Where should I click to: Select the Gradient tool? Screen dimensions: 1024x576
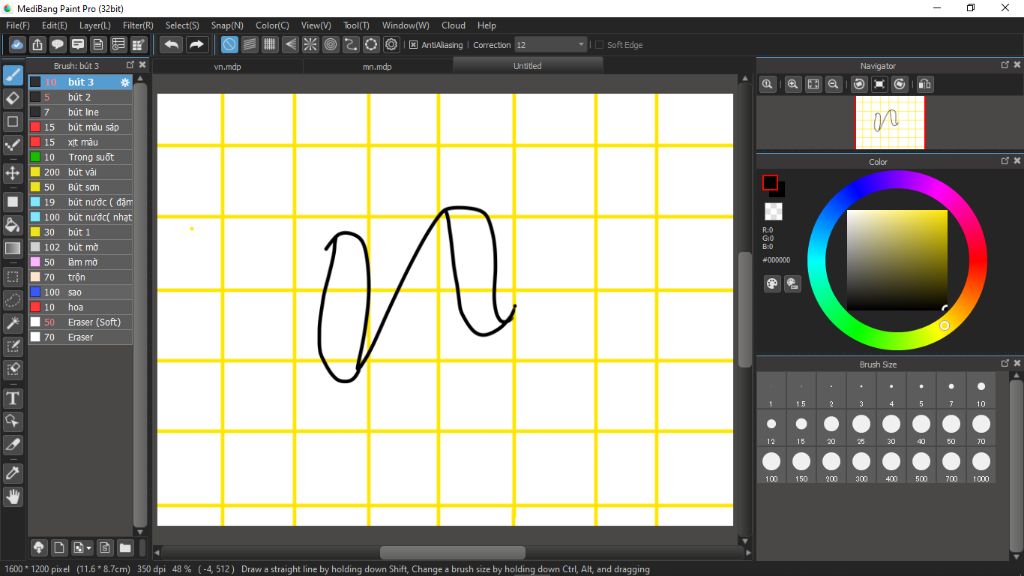click(12, 248)
